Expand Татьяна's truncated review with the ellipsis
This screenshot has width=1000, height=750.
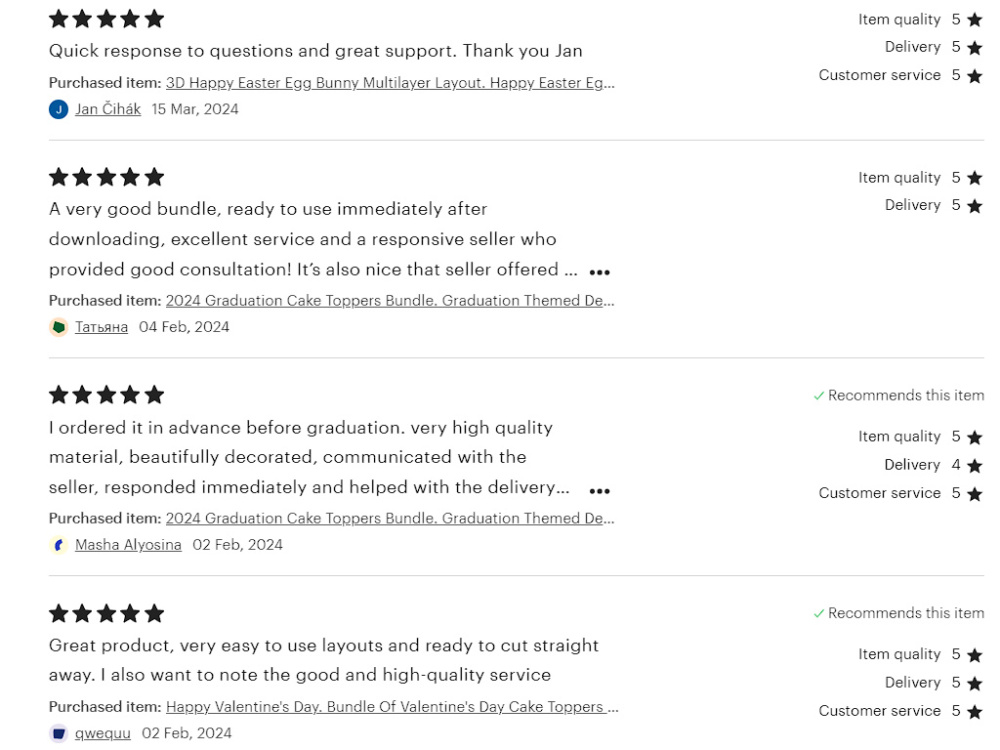tap(599, 272)
